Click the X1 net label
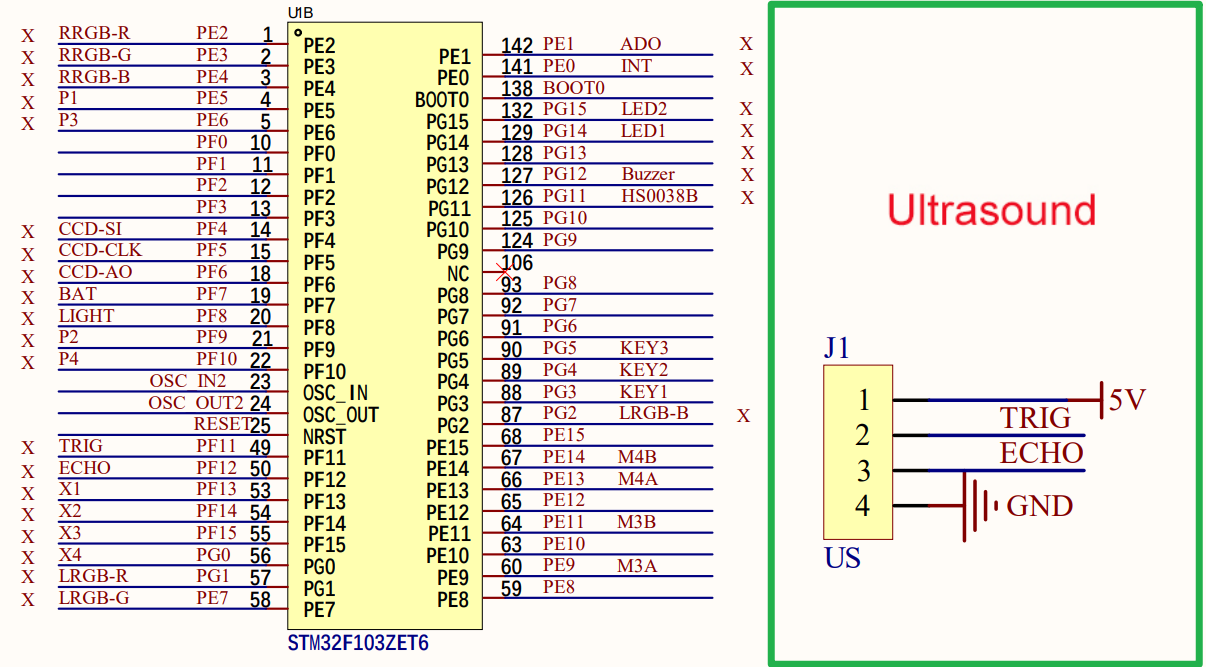Image resolution: width=1206 pixels, height=667 pixels. (x=70, y=489)
